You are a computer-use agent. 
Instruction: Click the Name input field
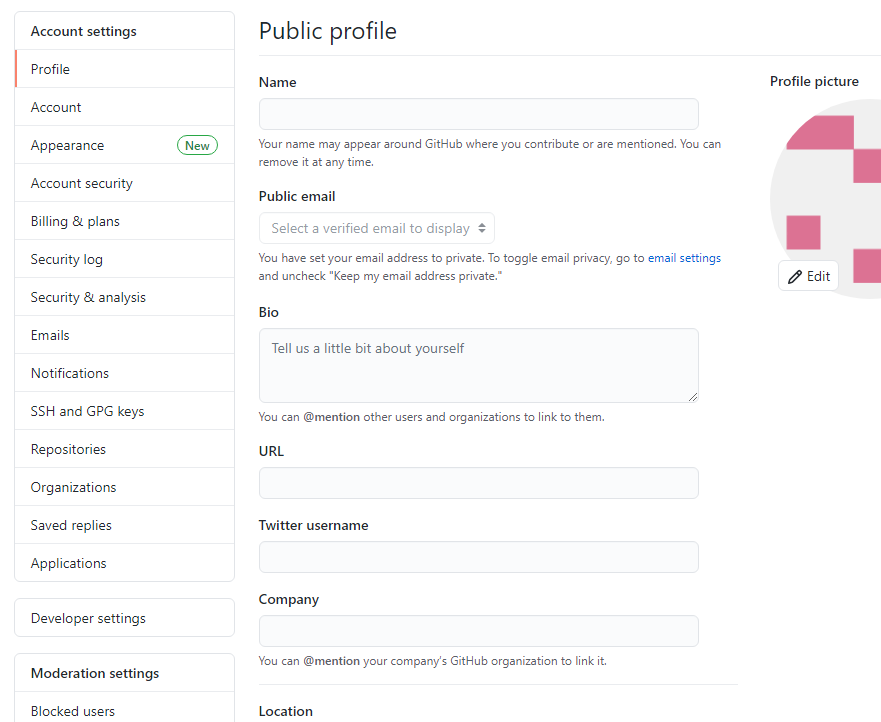(478, 114)
